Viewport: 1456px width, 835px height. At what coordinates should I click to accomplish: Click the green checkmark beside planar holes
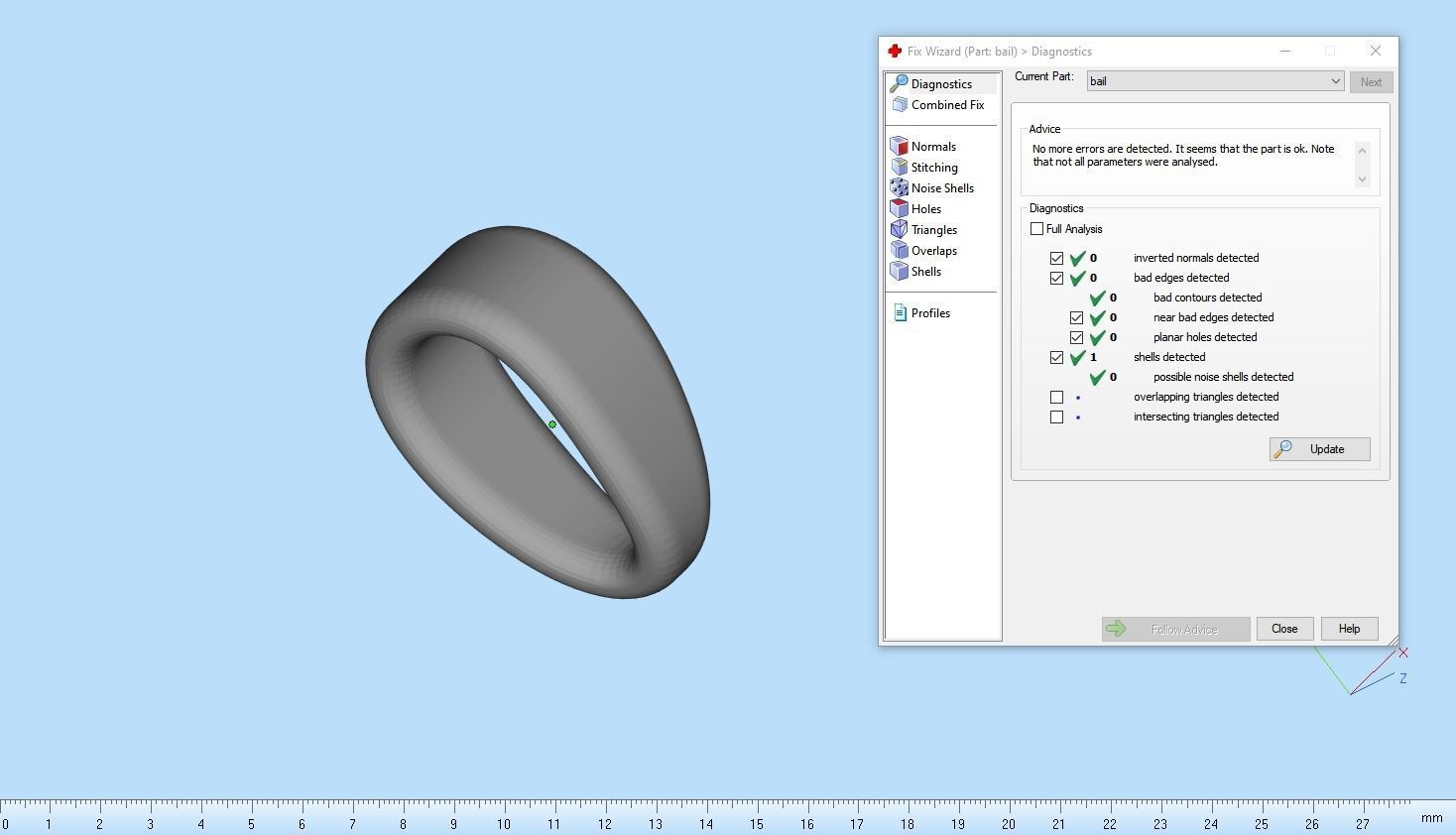pos(1098,337)
